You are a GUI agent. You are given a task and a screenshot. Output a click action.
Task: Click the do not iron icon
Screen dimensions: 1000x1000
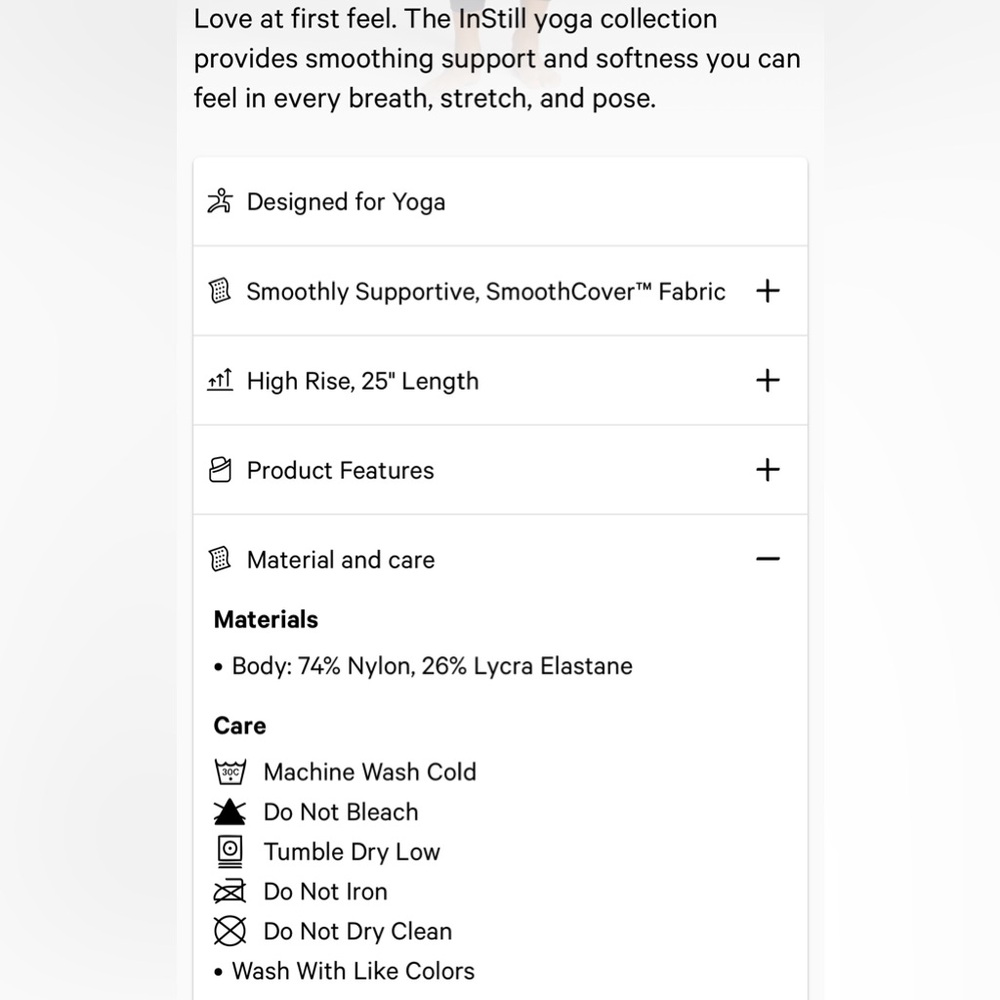pos(230,891)
